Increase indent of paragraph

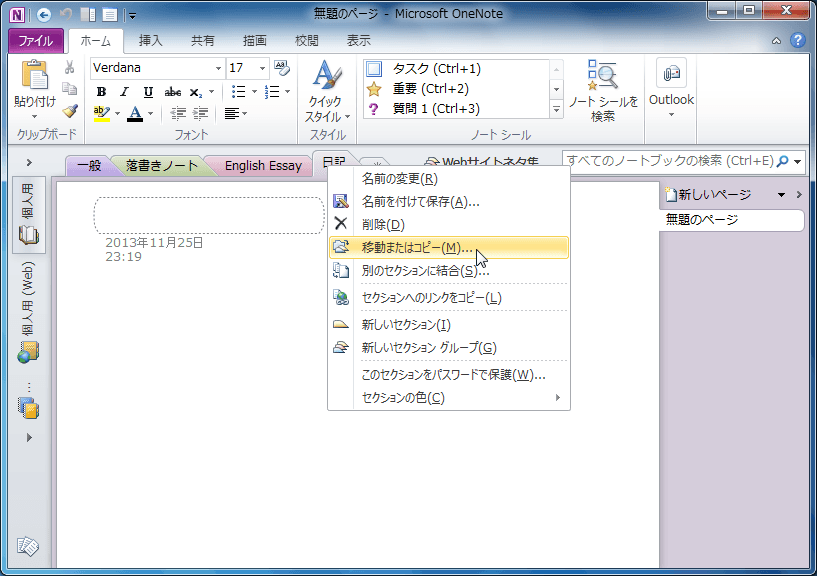[x=201, y=113]
